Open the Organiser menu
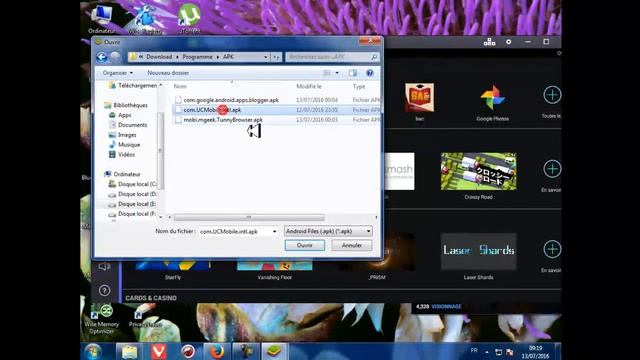 [x=118, y=73]
